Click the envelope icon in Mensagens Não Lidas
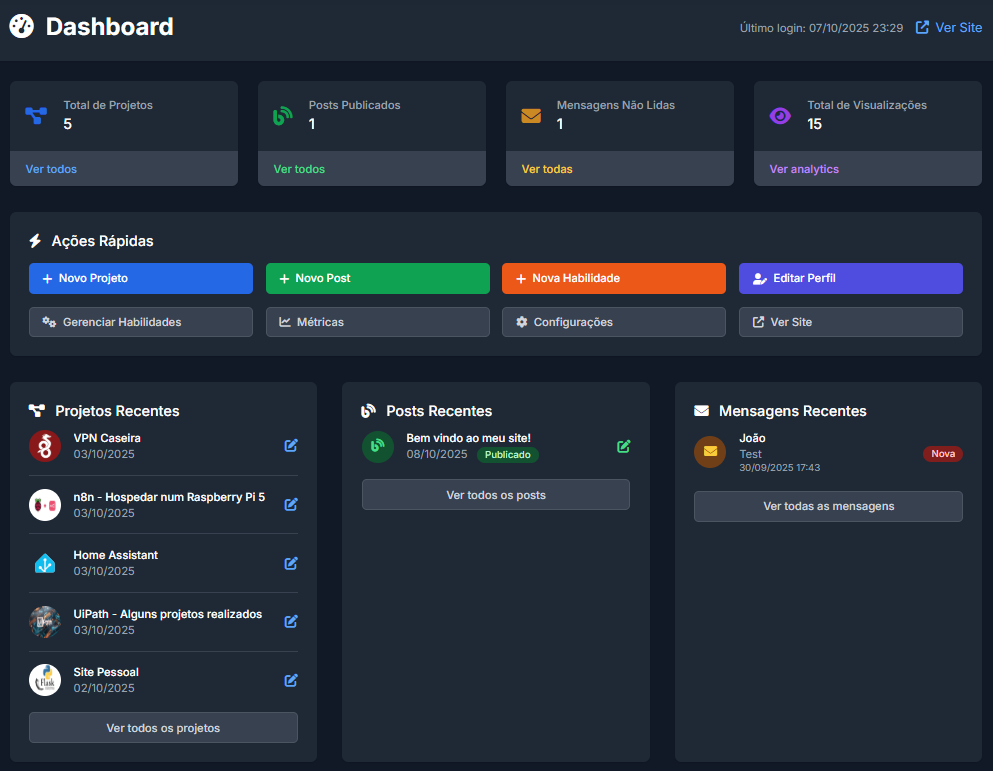Viewport: 993px width, 771px height. 531,116
